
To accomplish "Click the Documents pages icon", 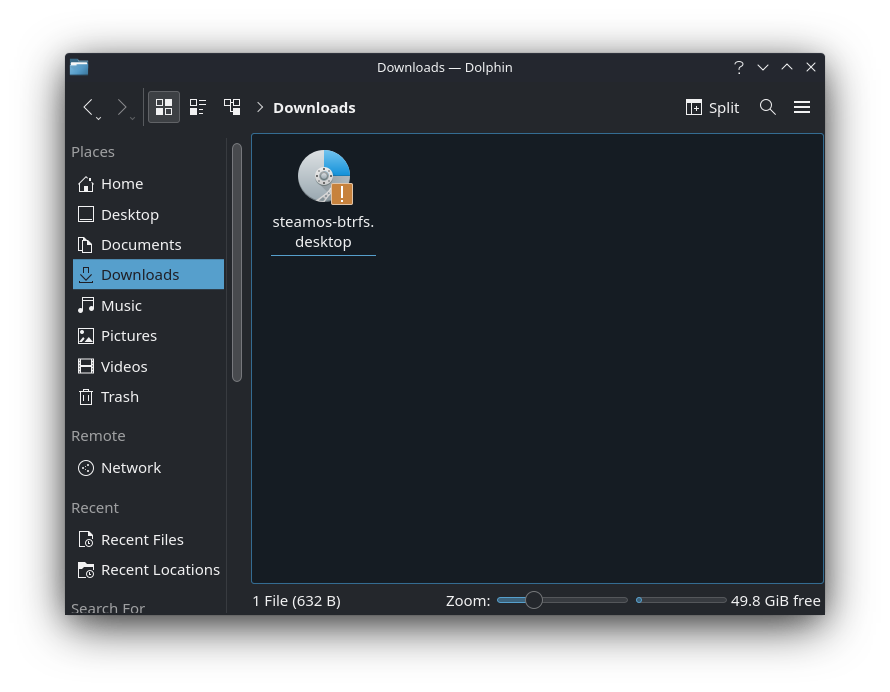I will pos(86,245).
